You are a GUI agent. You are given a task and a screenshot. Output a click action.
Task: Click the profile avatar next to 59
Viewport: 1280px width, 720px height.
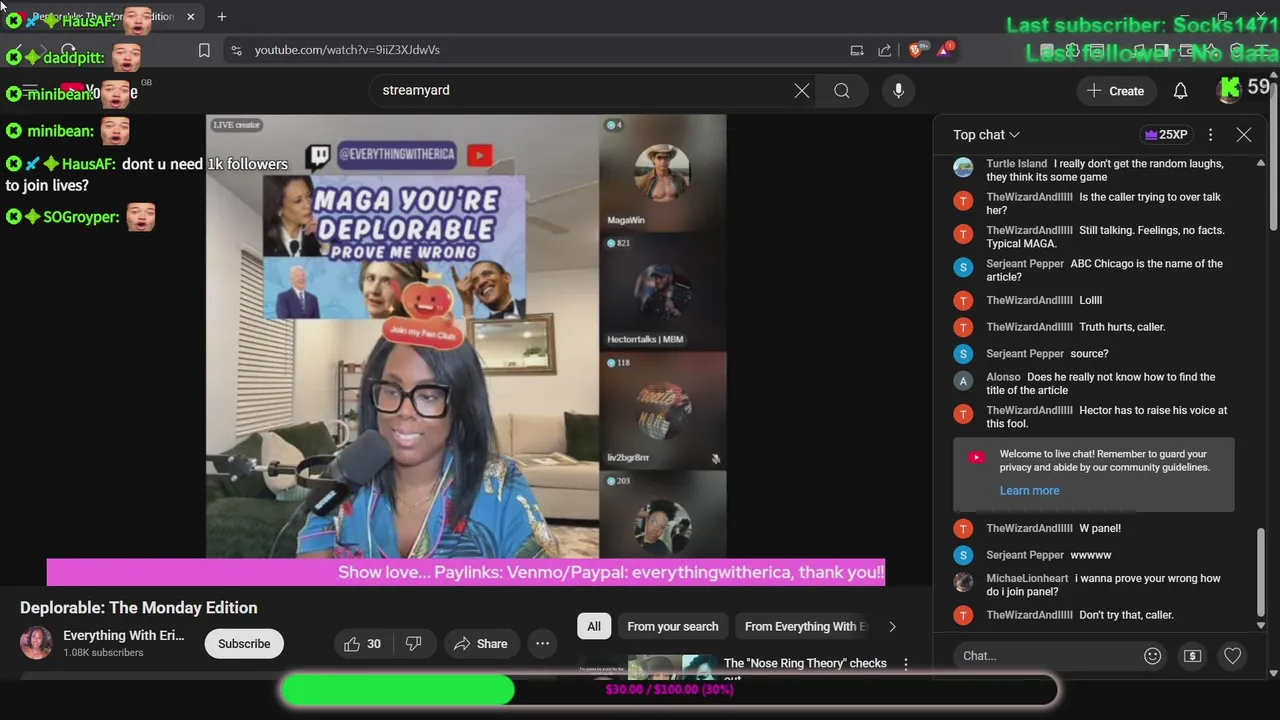tap(1229, 90)
